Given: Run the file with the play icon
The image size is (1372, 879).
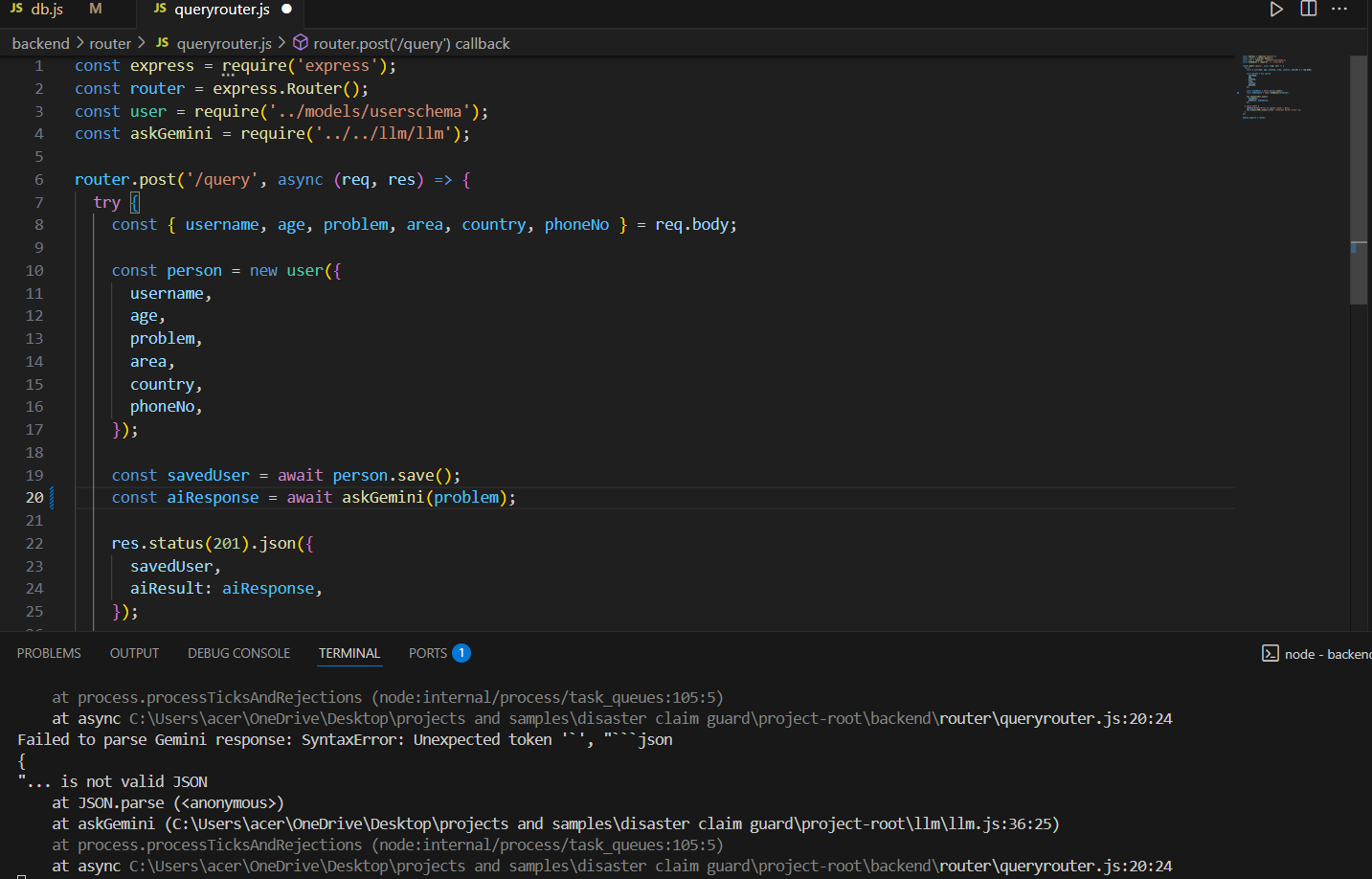Looking at the screenshot, I should 1276,9.
